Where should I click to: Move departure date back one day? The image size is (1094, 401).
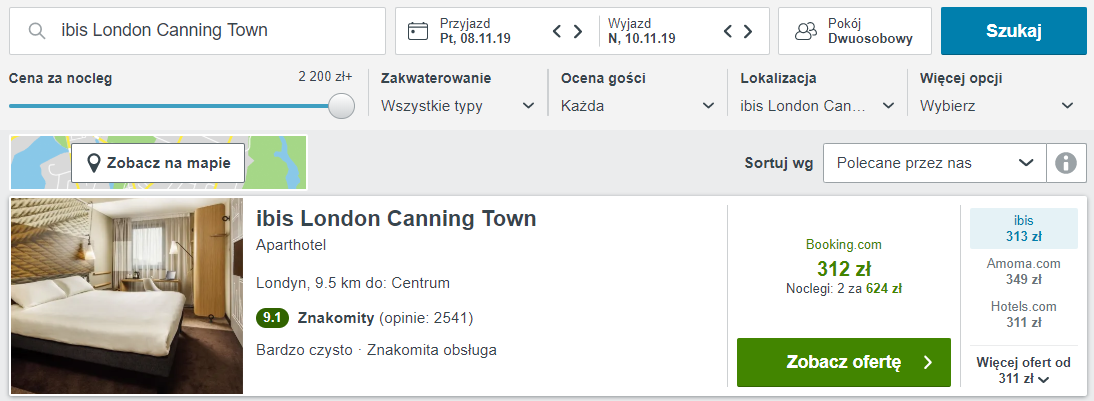tap(727, 31)
